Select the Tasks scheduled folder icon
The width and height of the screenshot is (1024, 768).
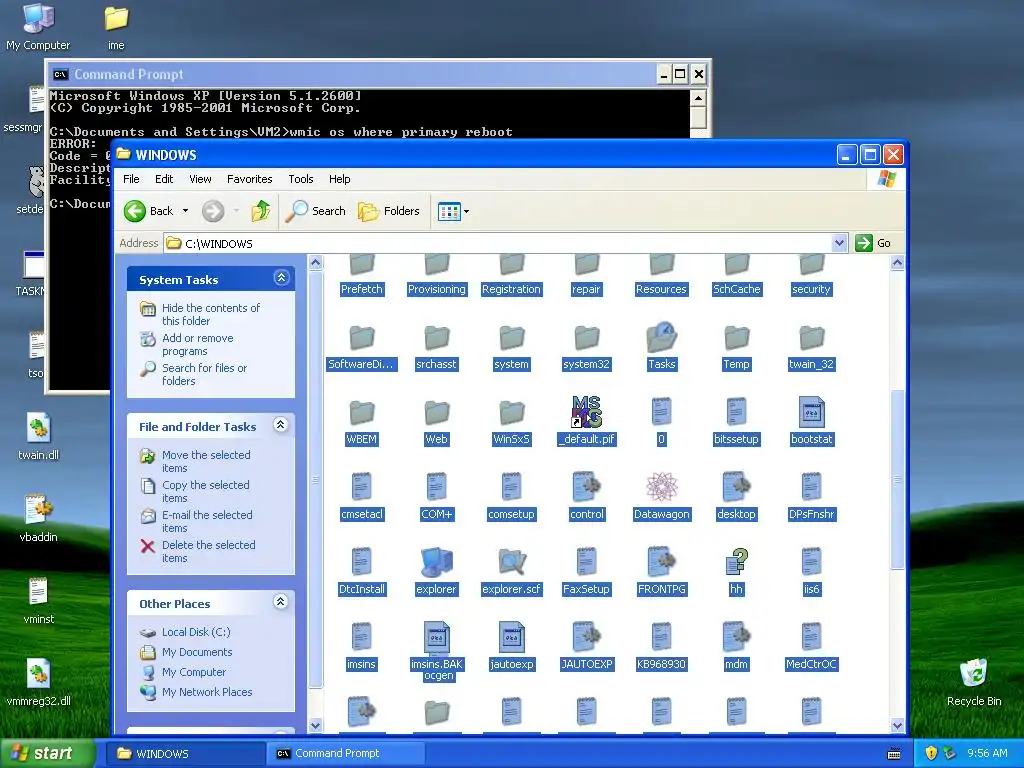click(x=662, y=338)
